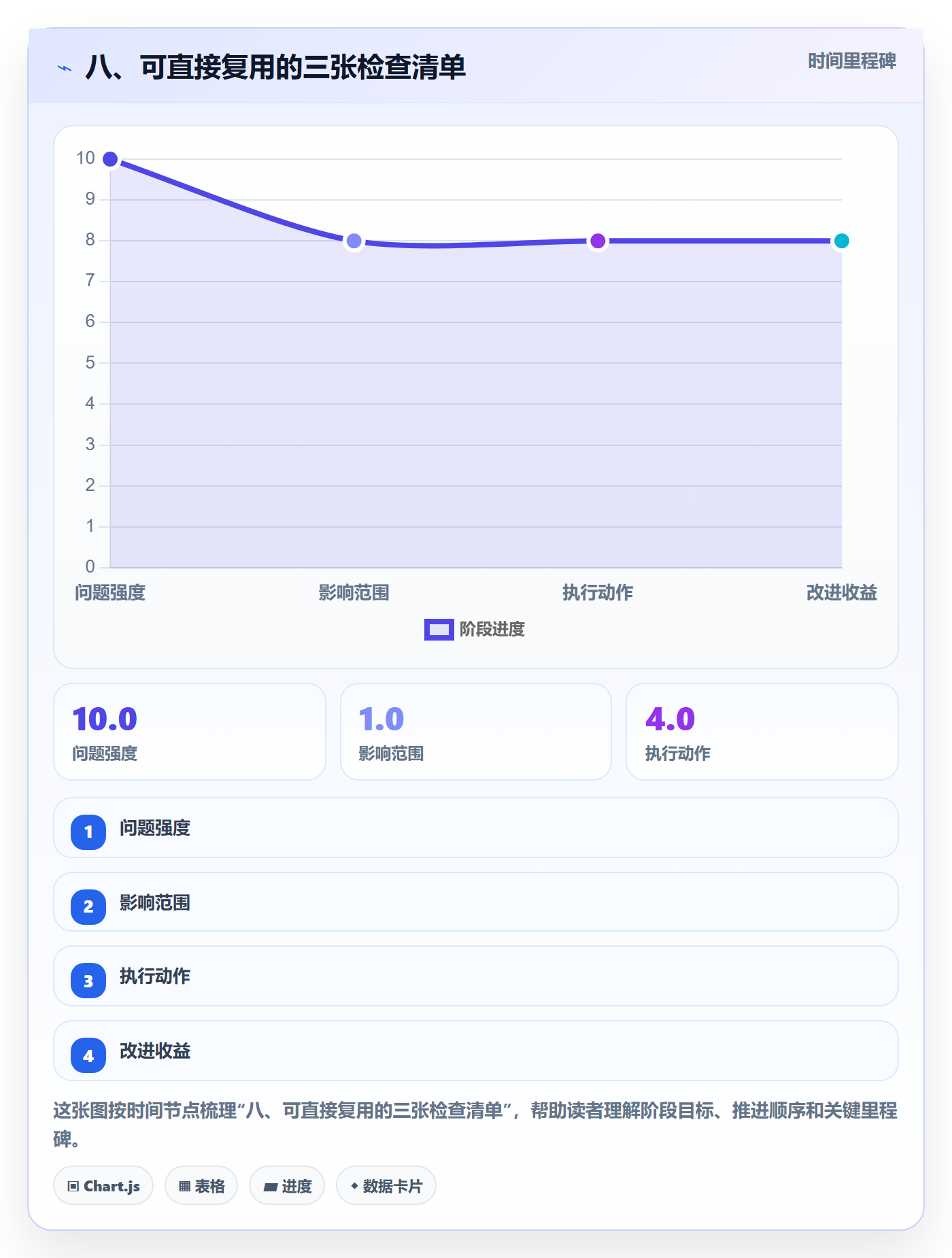Click the description paragraph below the list
The width and height of the screenshot is (952, 1258).
tap(476, 1125)
